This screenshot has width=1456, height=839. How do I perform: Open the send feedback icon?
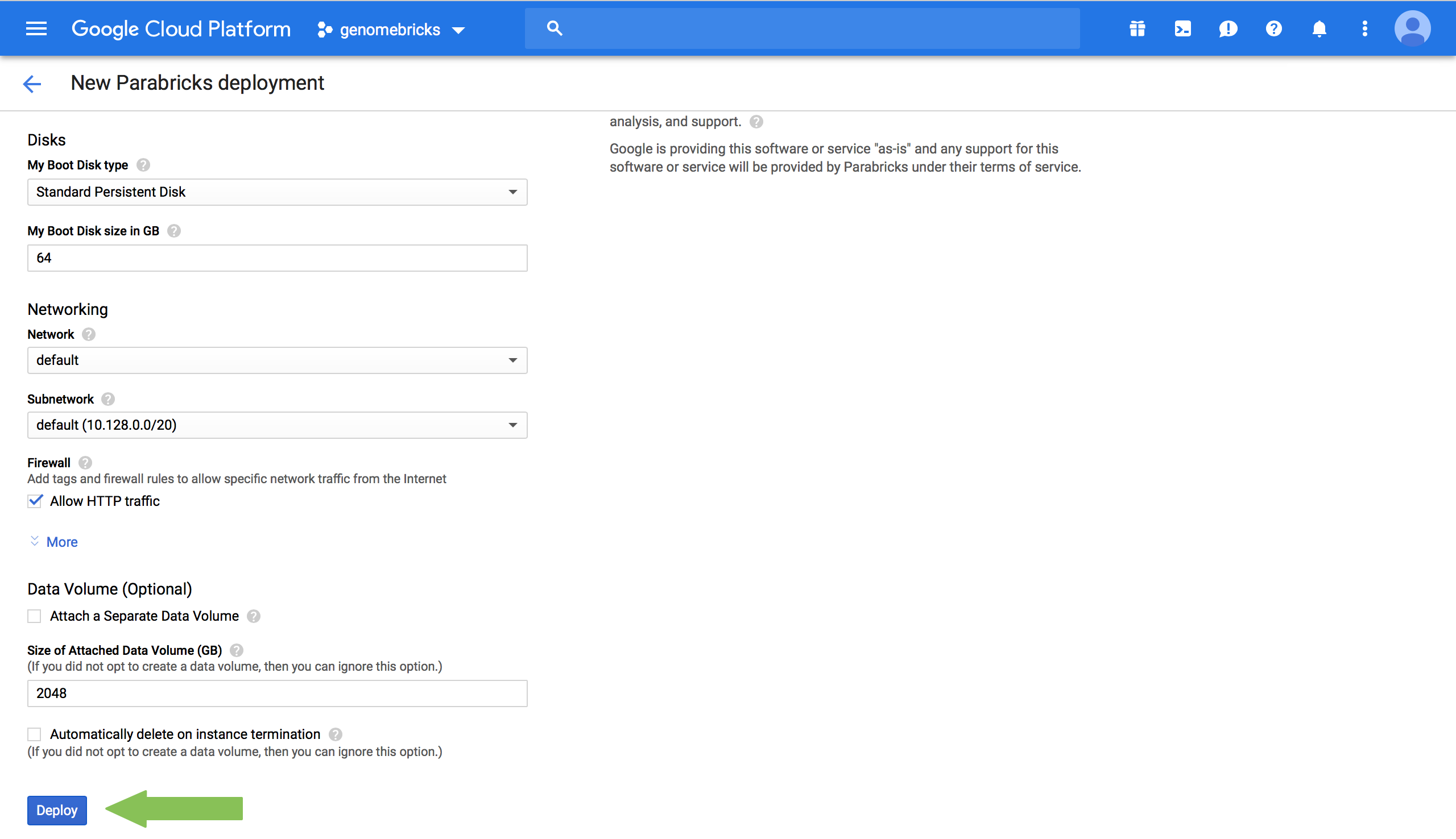pyautogui.click(x=1228, y=29)
